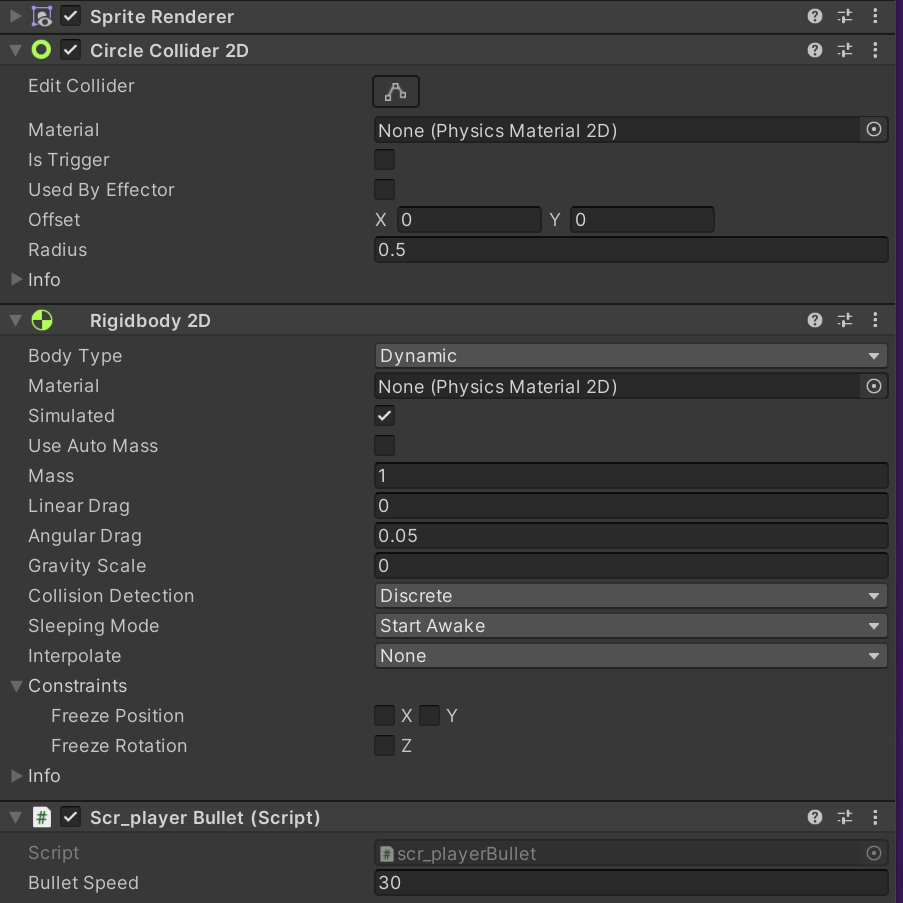This screenshot has width=903, height=903.
Task: Open the Sleeping Mode dropdown
Action: [630, 626]
